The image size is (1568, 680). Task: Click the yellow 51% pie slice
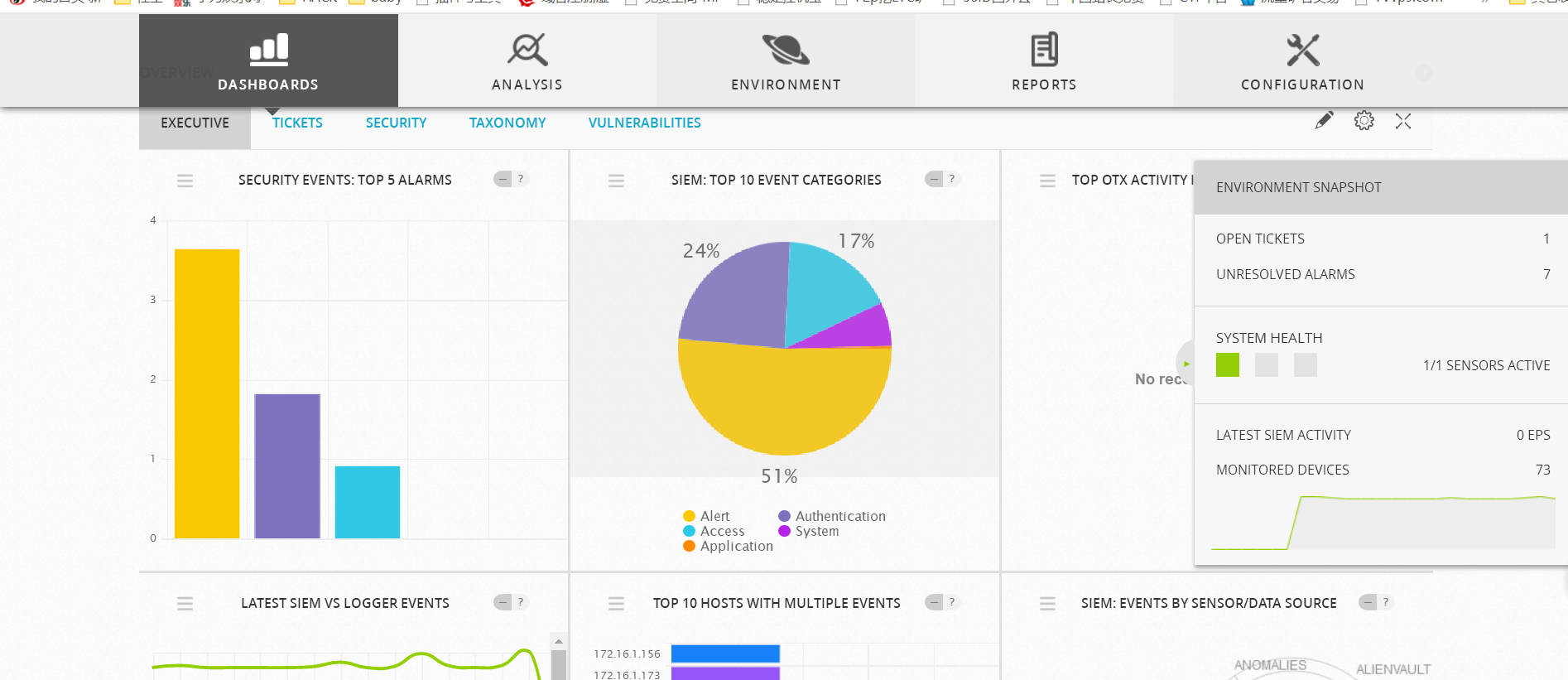click(784, 402)
